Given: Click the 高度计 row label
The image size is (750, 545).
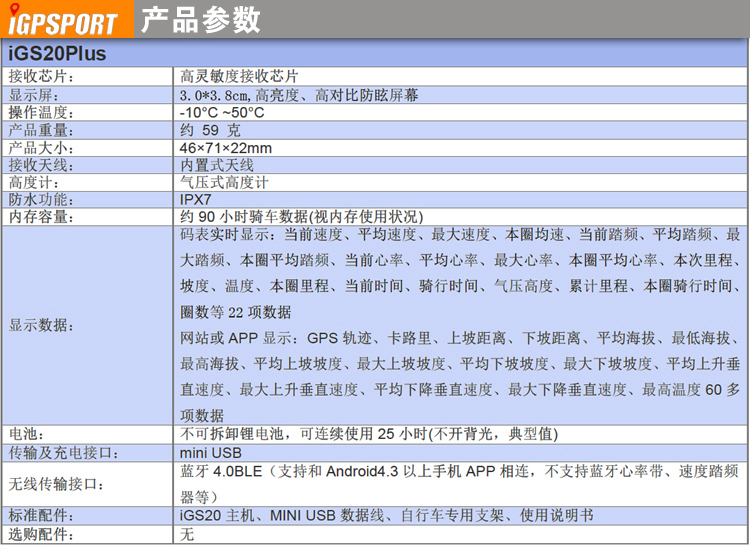Looking at the screenshot, I should [x=33, y=182].
